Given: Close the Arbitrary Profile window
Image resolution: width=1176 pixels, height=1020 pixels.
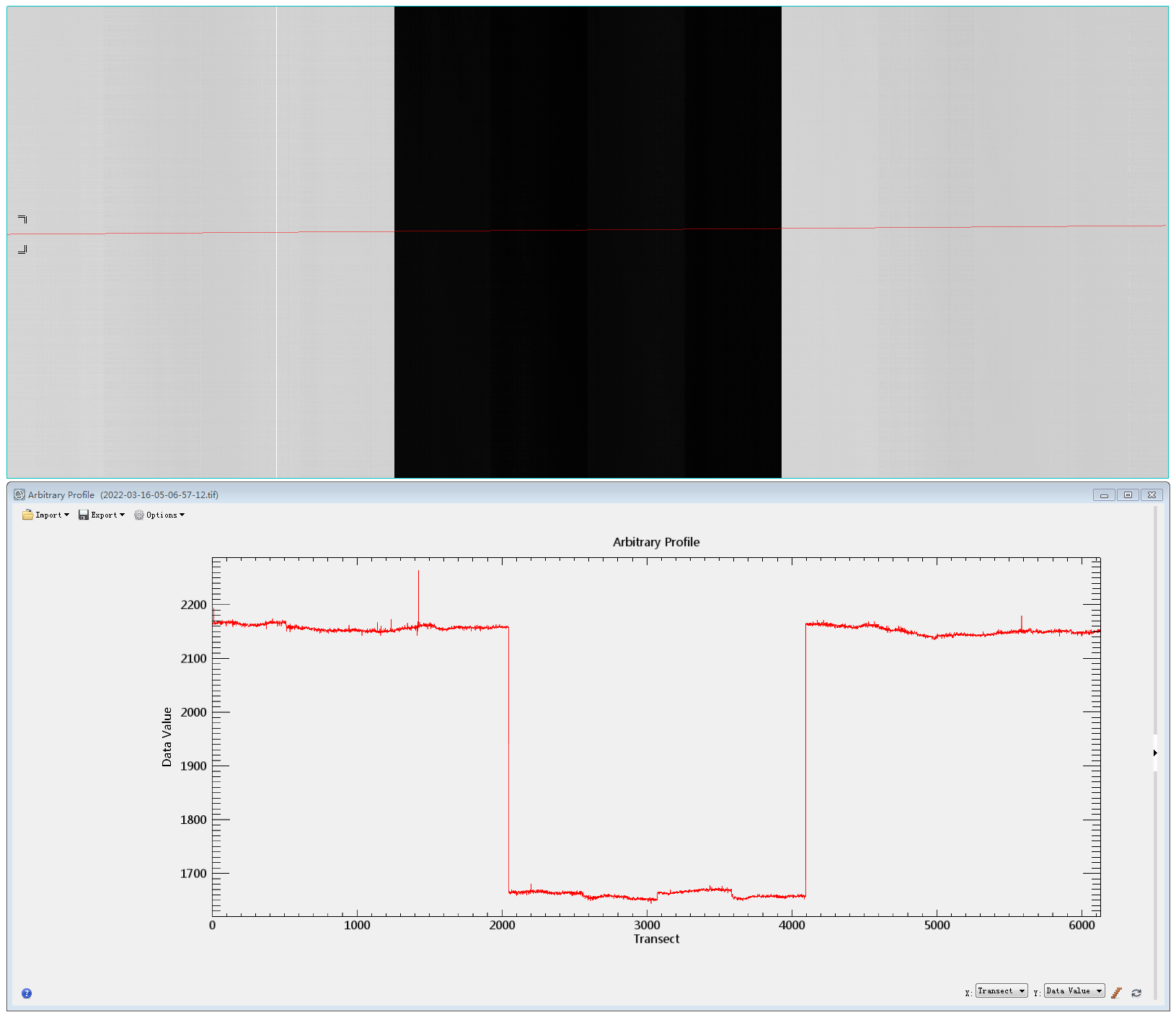Looking at the screenshot, I should (x=1151, y=495).
